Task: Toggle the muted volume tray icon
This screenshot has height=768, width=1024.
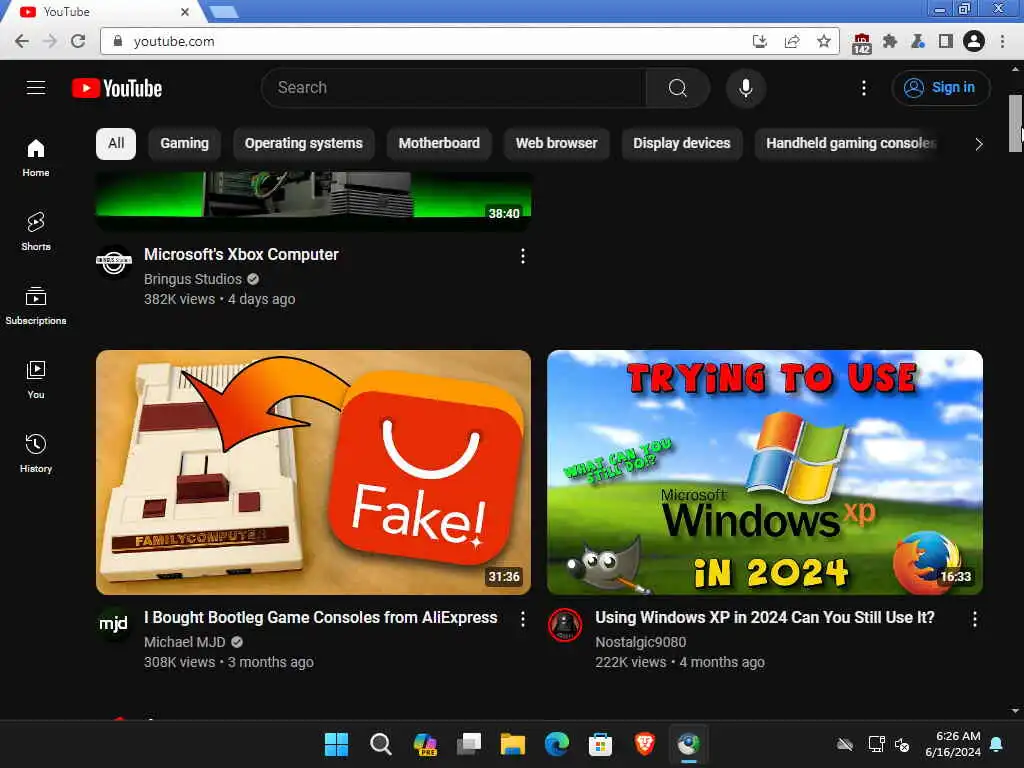Action: click(902, 744)
